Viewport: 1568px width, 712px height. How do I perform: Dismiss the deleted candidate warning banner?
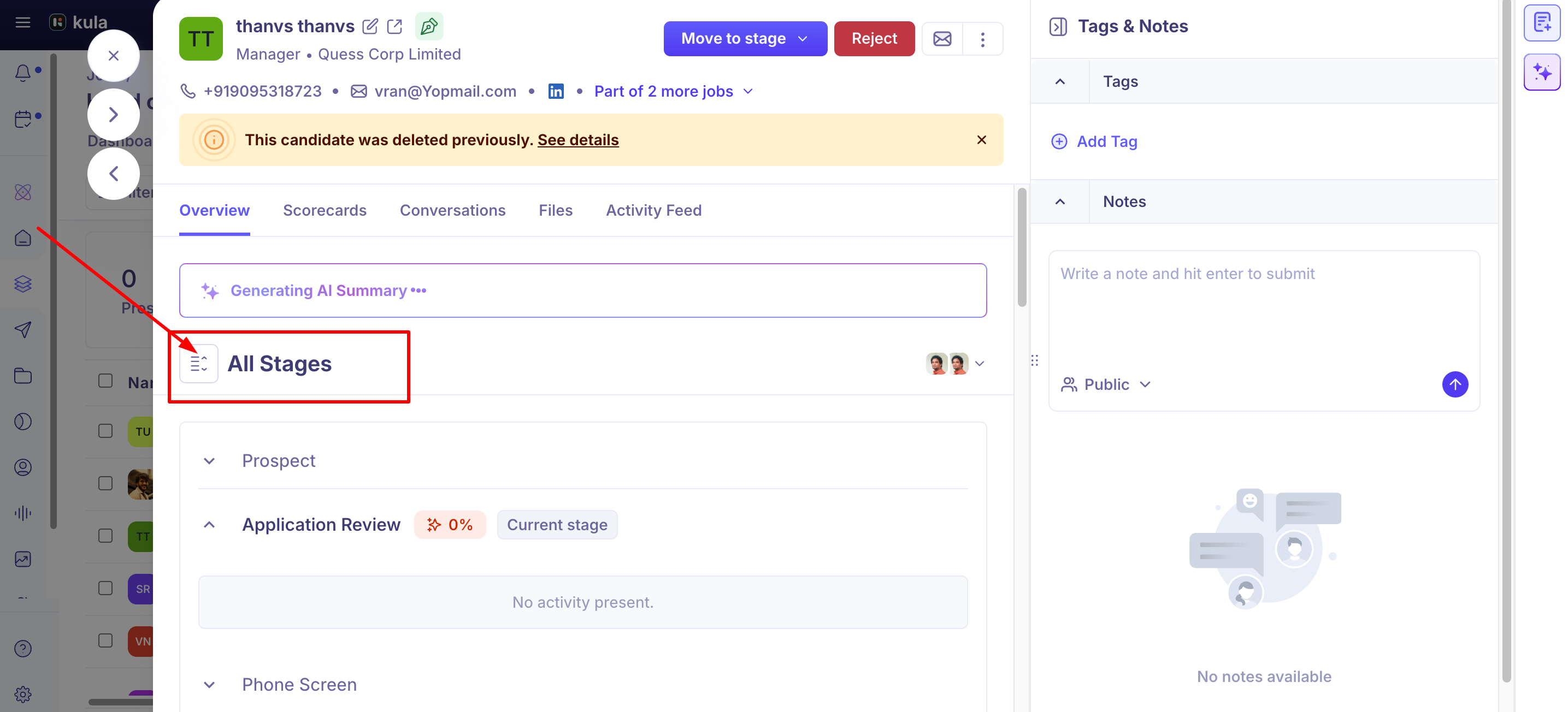[x=981, y=140]
